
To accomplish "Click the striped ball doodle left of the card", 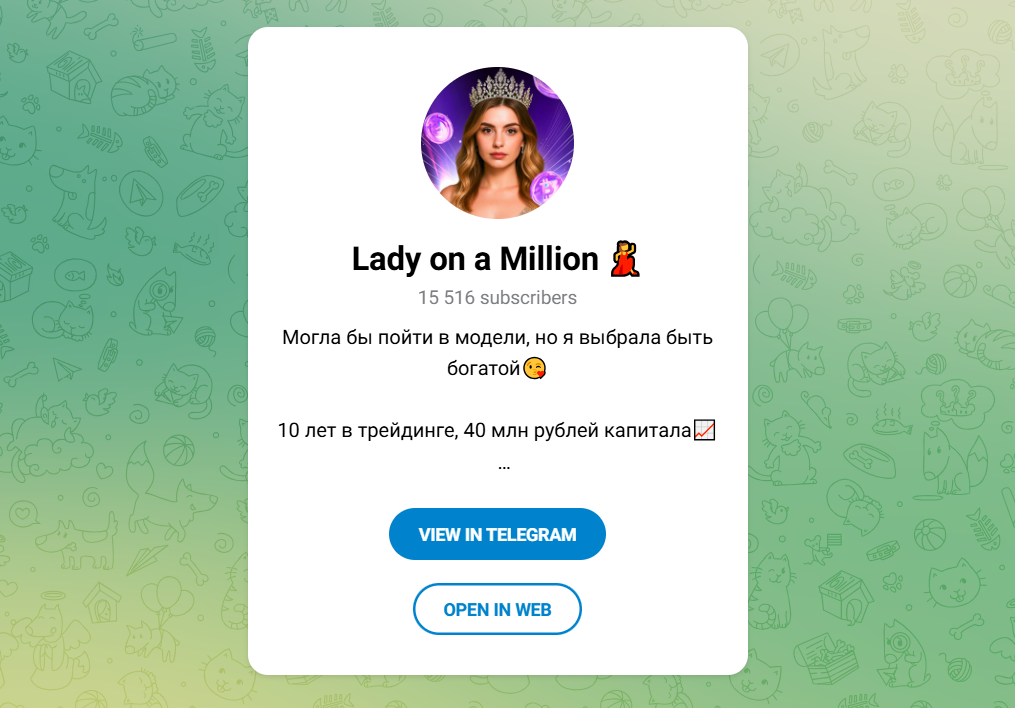I will coord(179,450).
